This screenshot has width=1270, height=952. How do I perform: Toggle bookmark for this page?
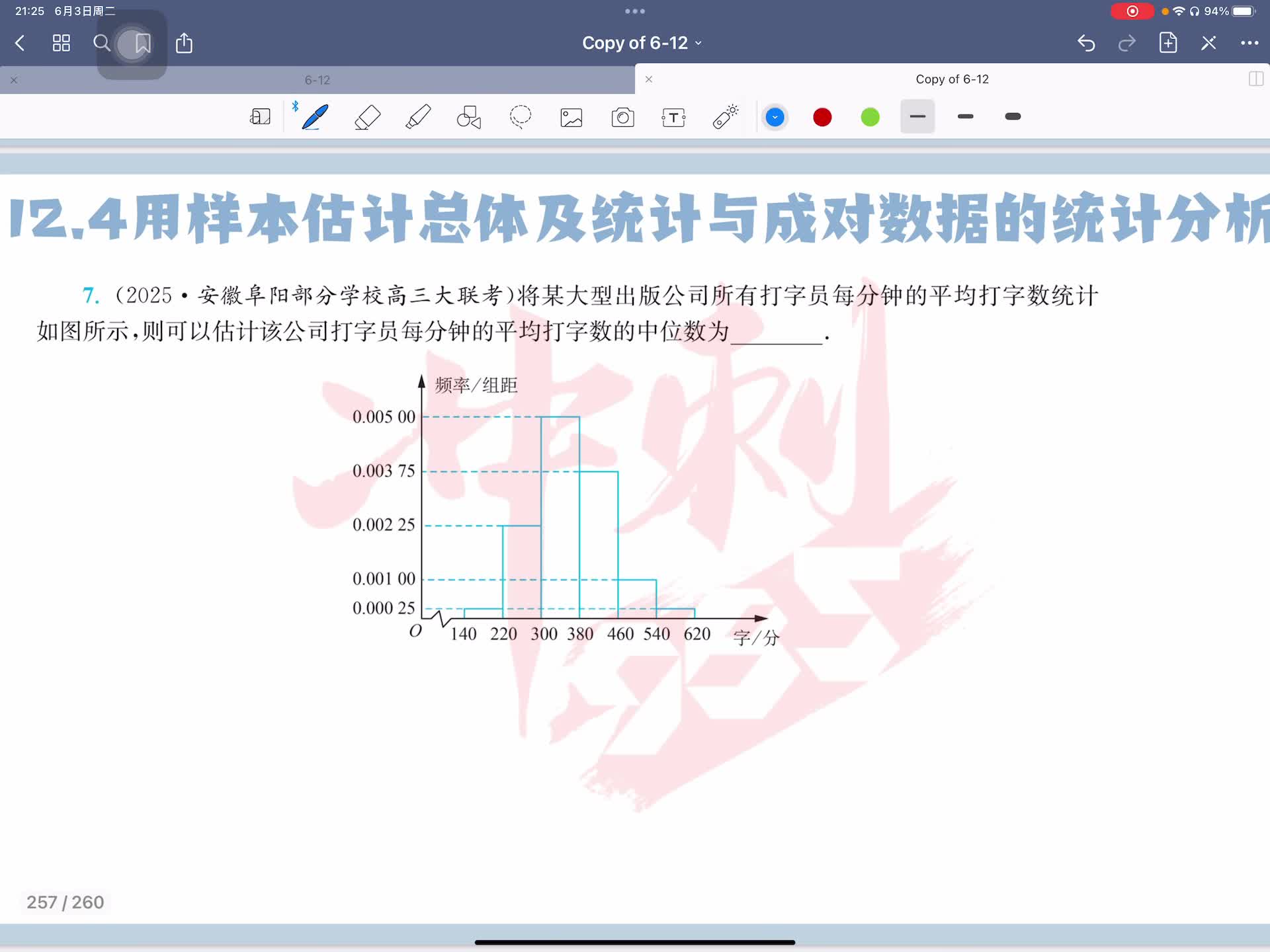[143, 44]
